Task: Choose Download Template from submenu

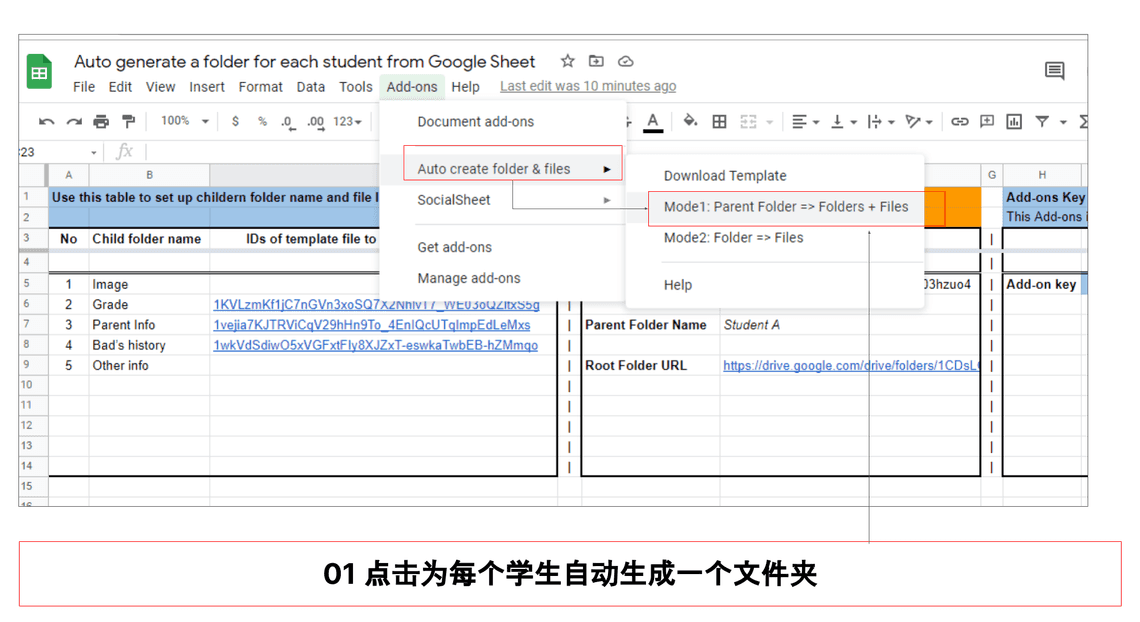Action: point(725,176)
